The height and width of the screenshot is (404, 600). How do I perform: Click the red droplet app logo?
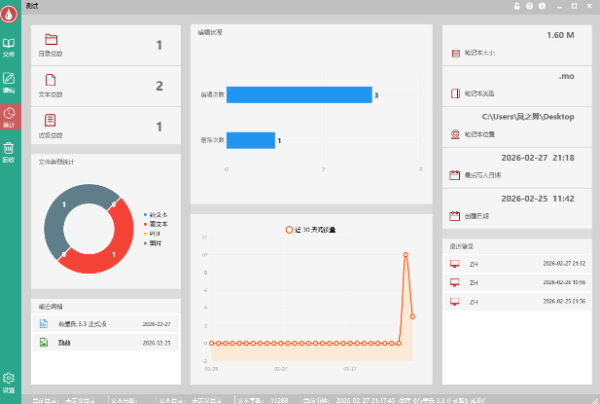(9, 13)
